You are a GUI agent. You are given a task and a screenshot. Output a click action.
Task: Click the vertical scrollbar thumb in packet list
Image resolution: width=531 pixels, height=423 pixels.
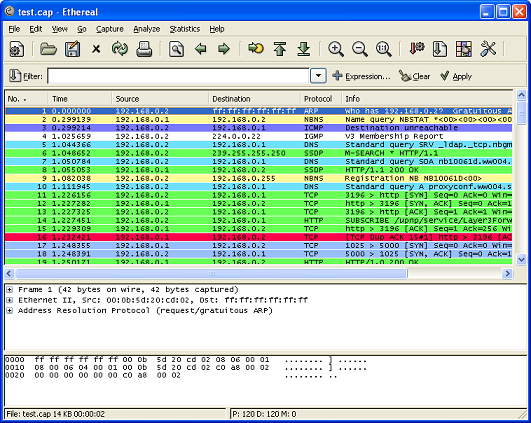(x=522, y=113)
